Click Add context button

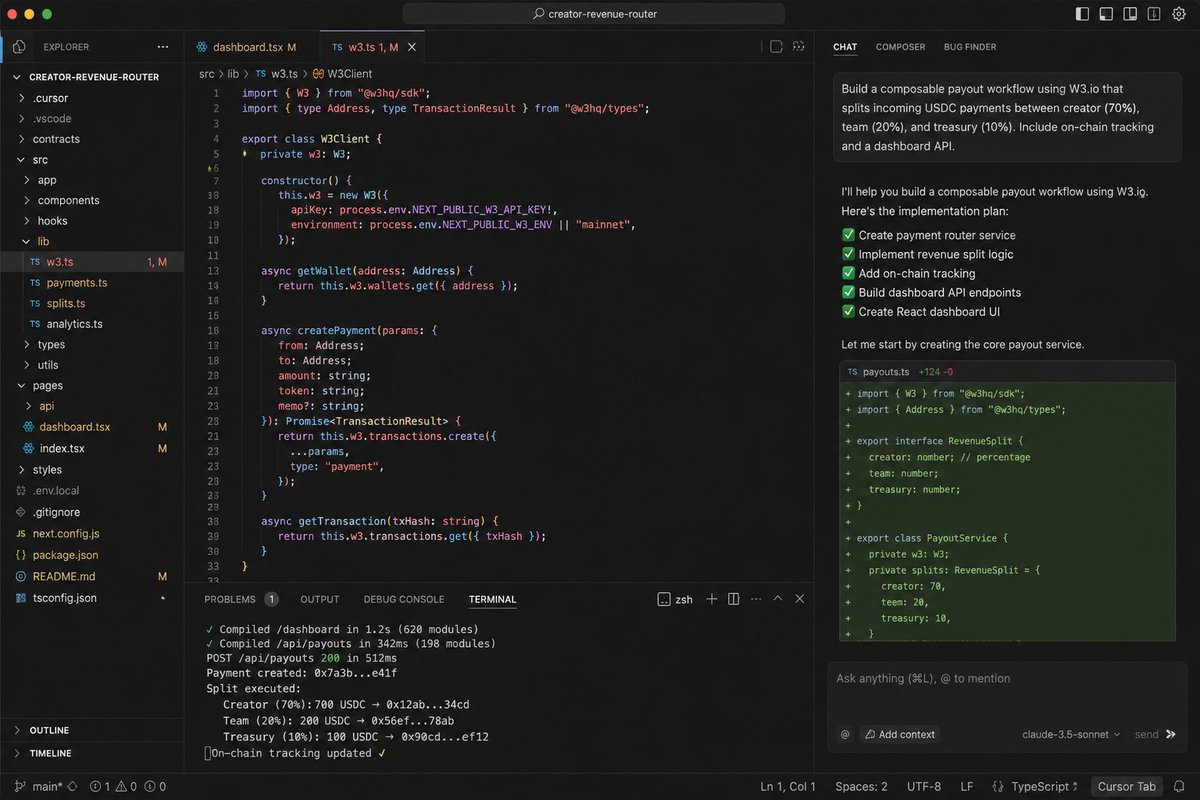[x=900, y=734]
